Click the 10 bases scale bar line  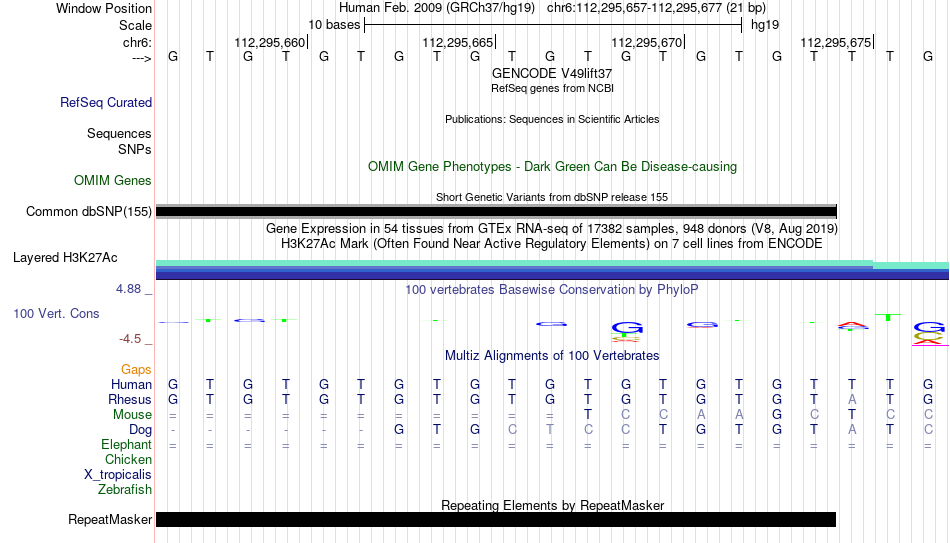click(553, 25)
